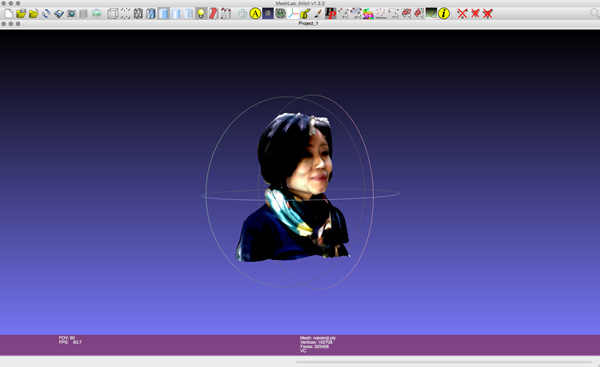Click the search magnifier in the toolbar

(595, 13)
